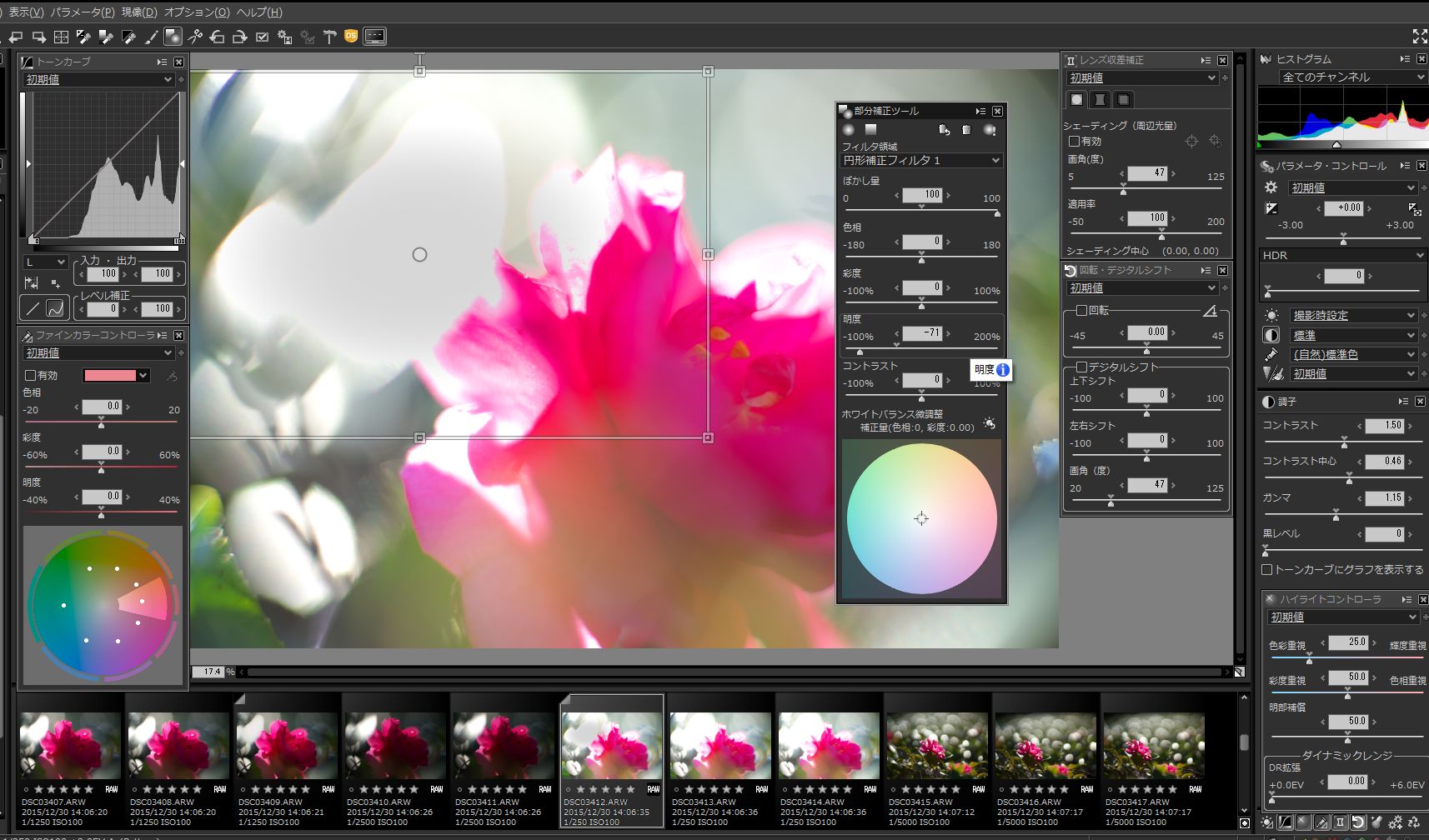Enable 有効 checkbox in fine color controller

tap(31, 376)
